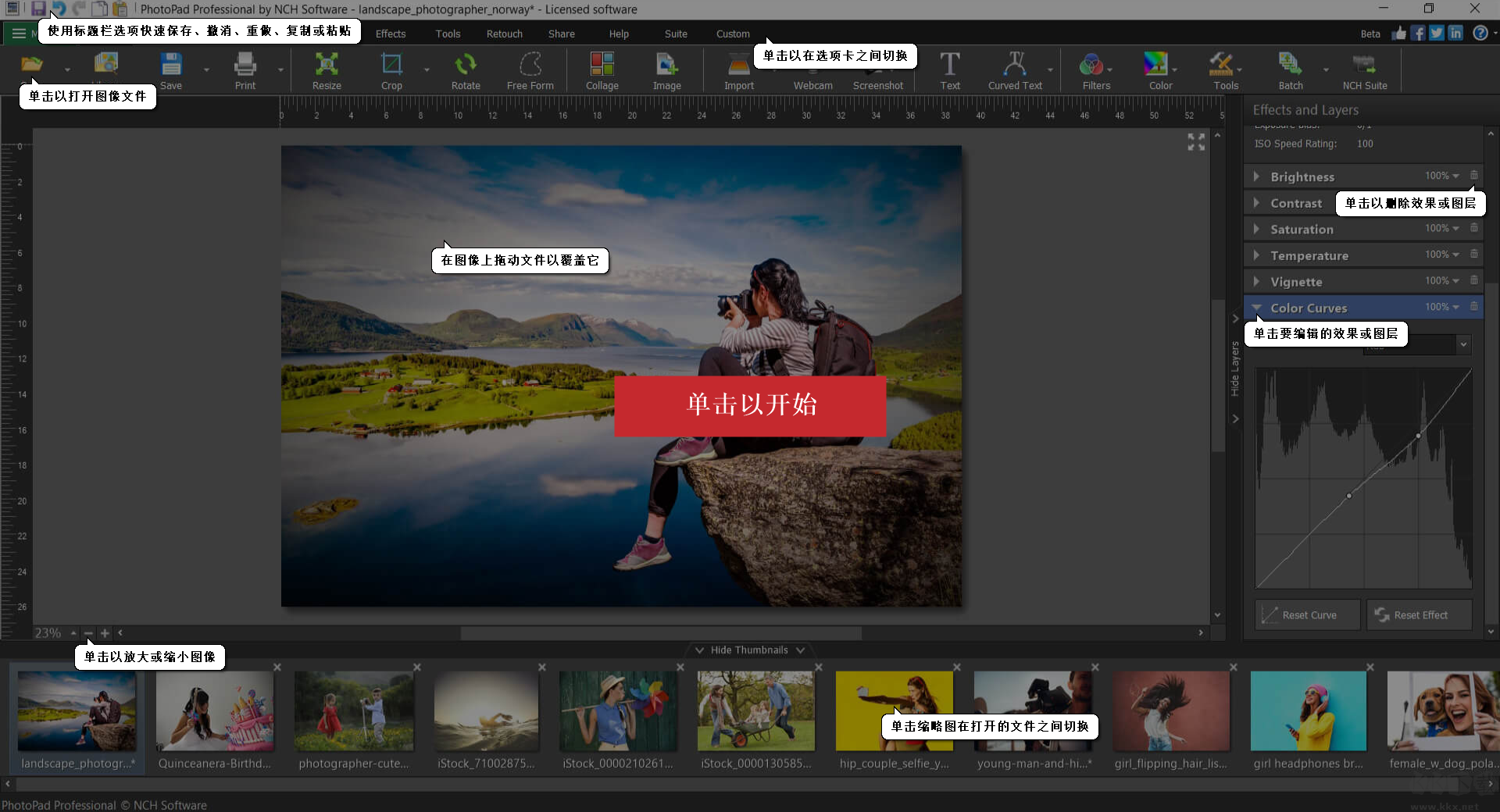Screen dimensions: 1500x812
Task: Click lower control point on color curve
Action: pyautogui.click(x=1348, y=496)
